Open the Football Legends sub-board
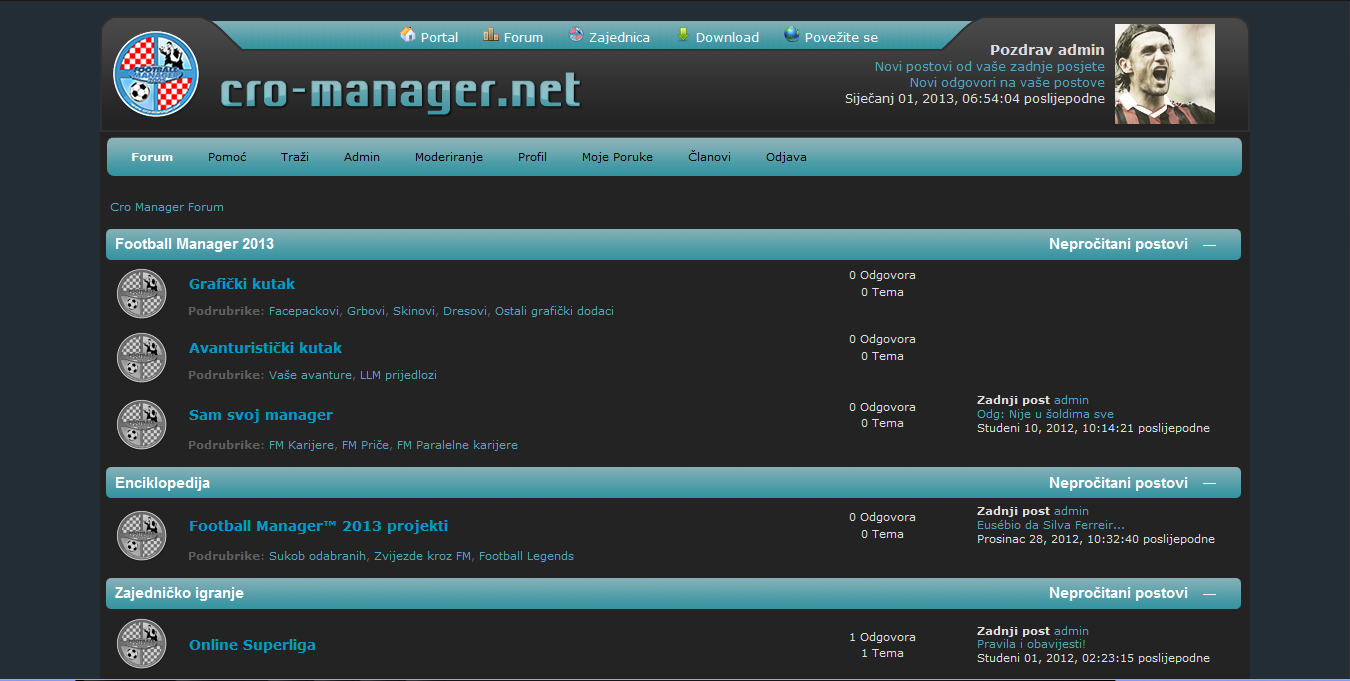This screenshot has height=681, width=1350. coord(526,556)
